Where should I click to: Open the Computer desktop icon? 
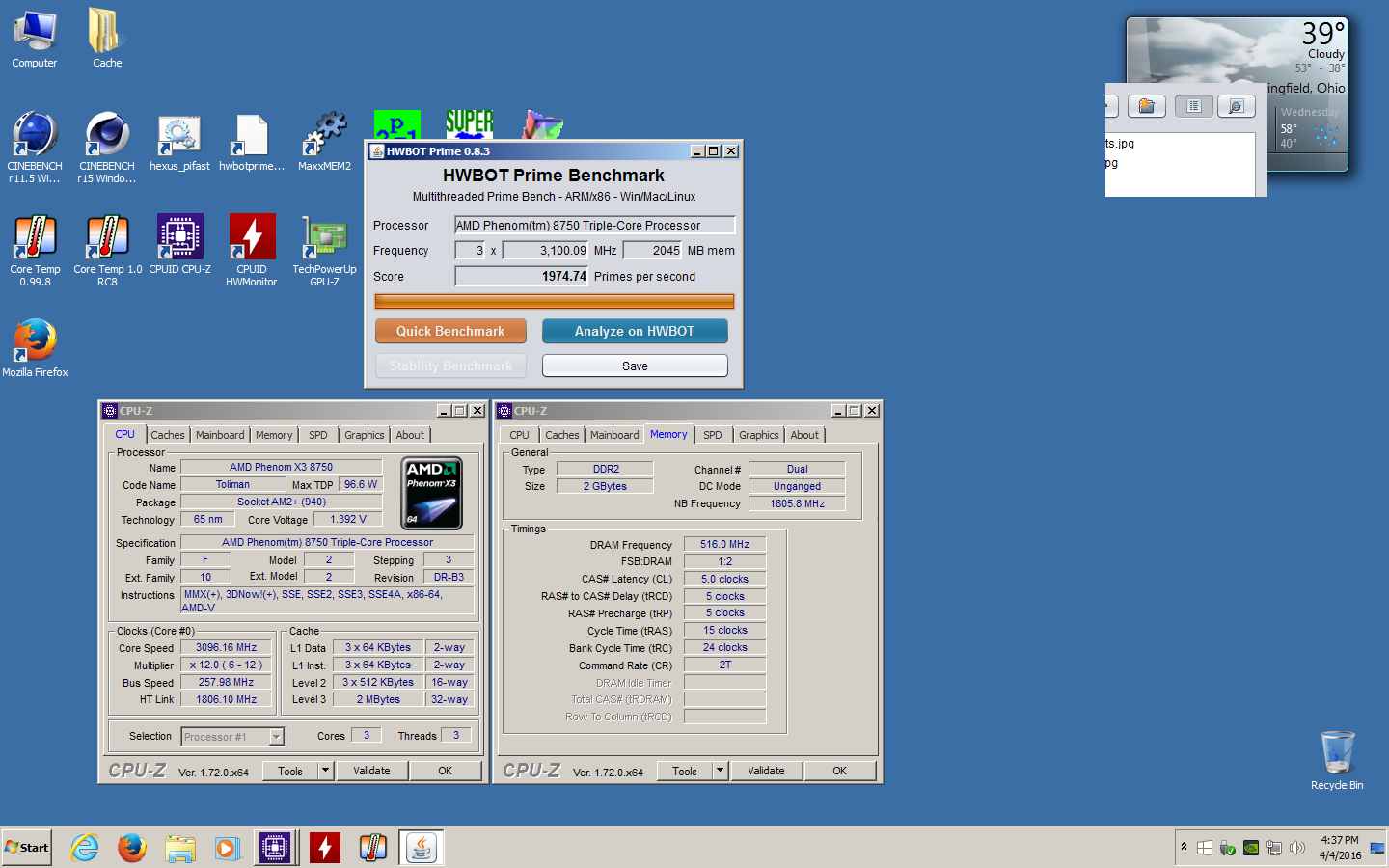tap(35, 40)
